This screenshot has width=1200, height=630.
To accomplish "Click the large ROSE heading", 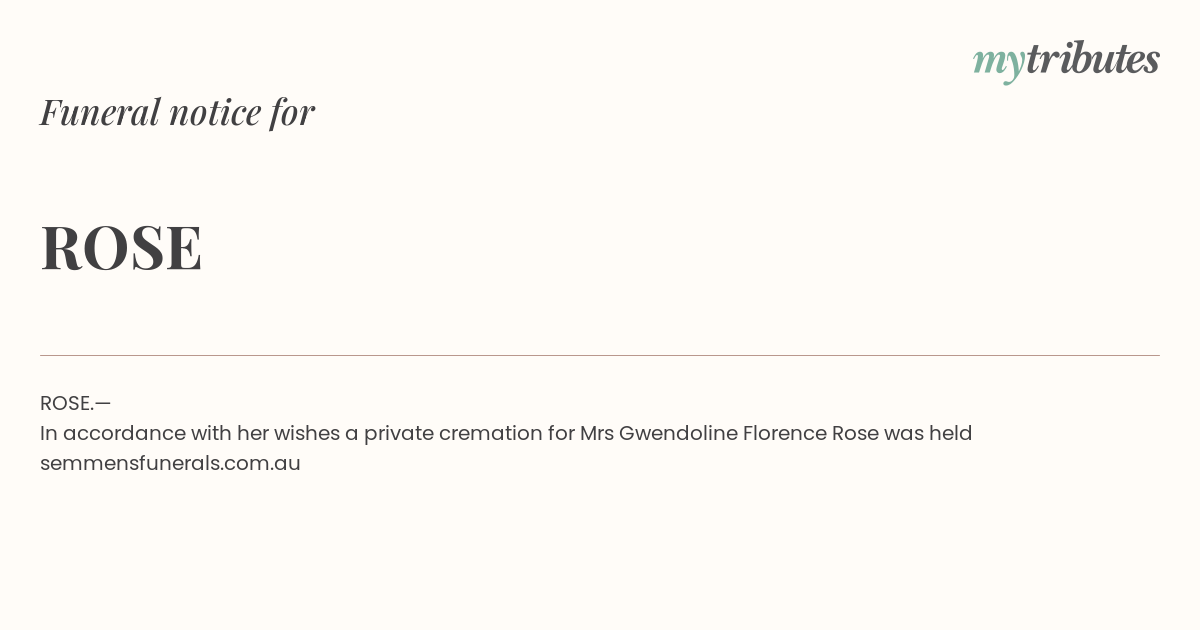I will (x=121, y=247).
